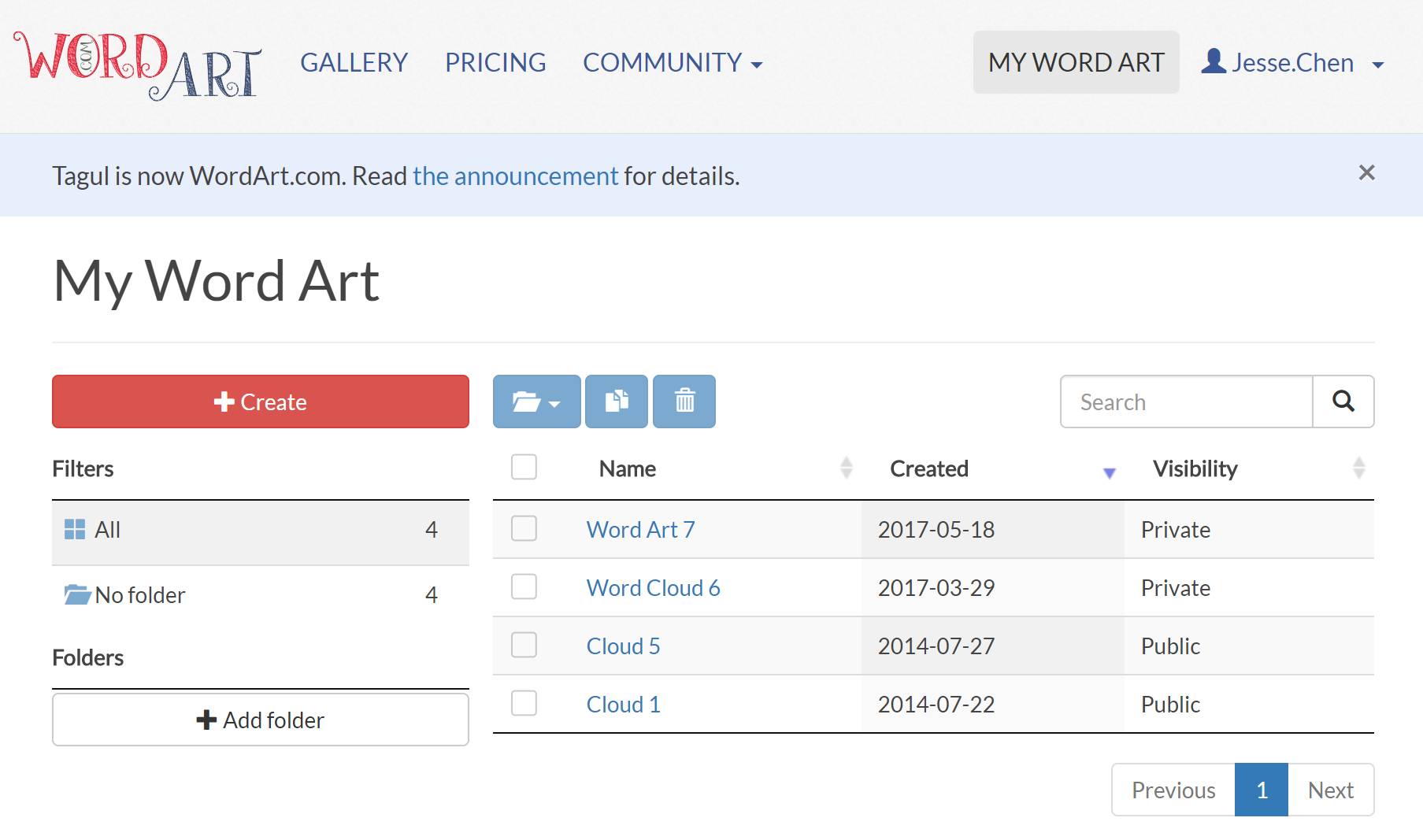Open the move-to-folder dropdown button
Image resolution: width=1423 pixels, height=840 pixels.
click(536, 401)
